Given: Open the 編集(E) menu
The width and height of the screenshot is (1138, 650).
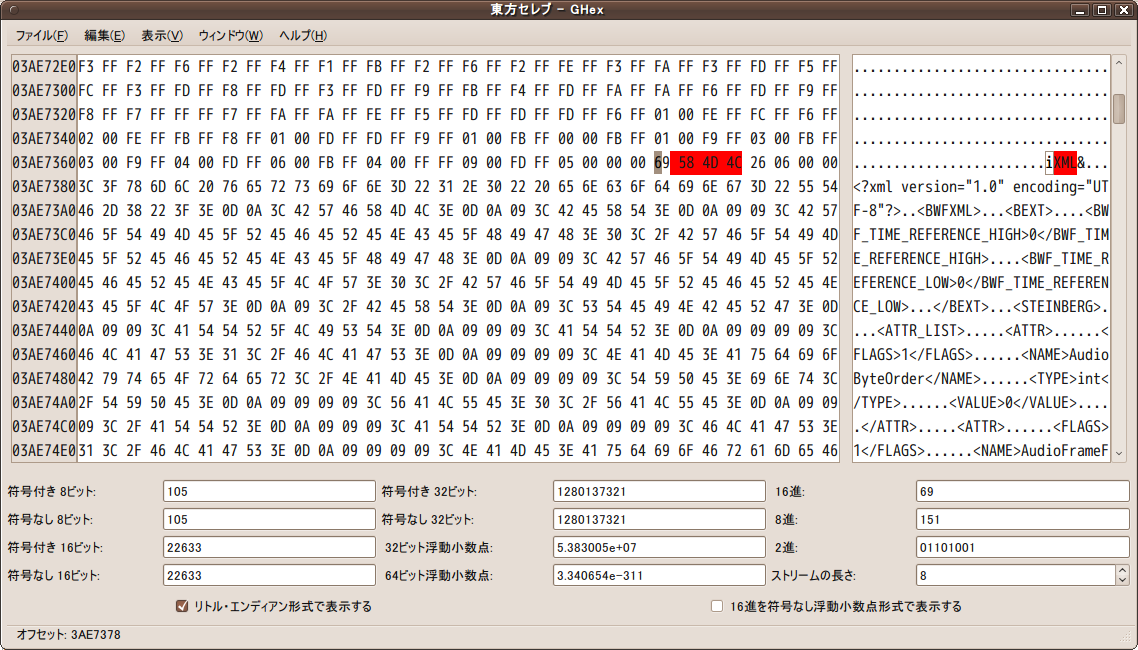Looking at the screenshot, I should pos(104,36).
